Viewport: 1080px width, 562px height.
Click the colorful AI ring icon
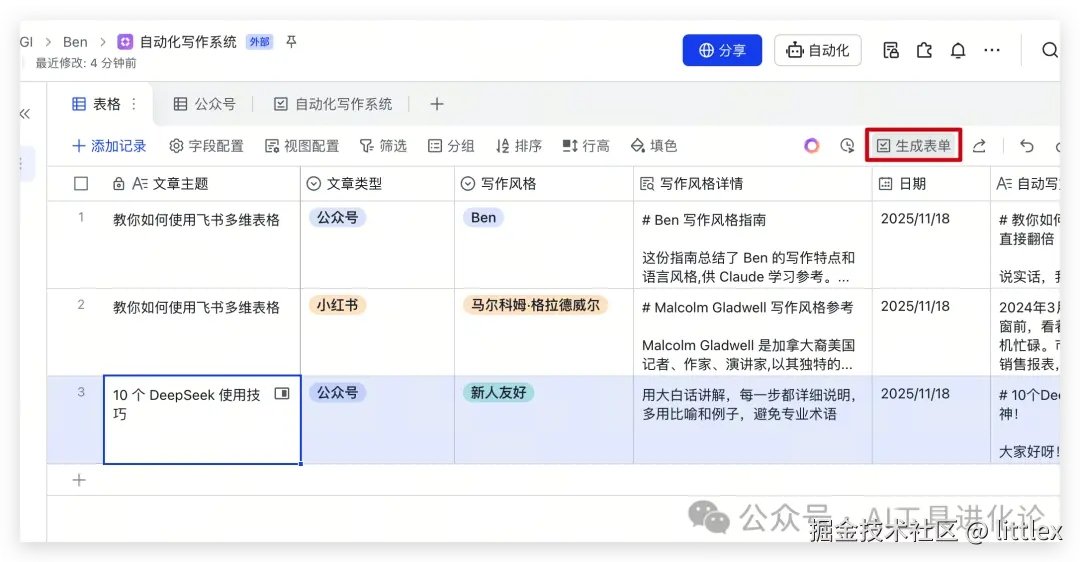(x=811, y=146)
